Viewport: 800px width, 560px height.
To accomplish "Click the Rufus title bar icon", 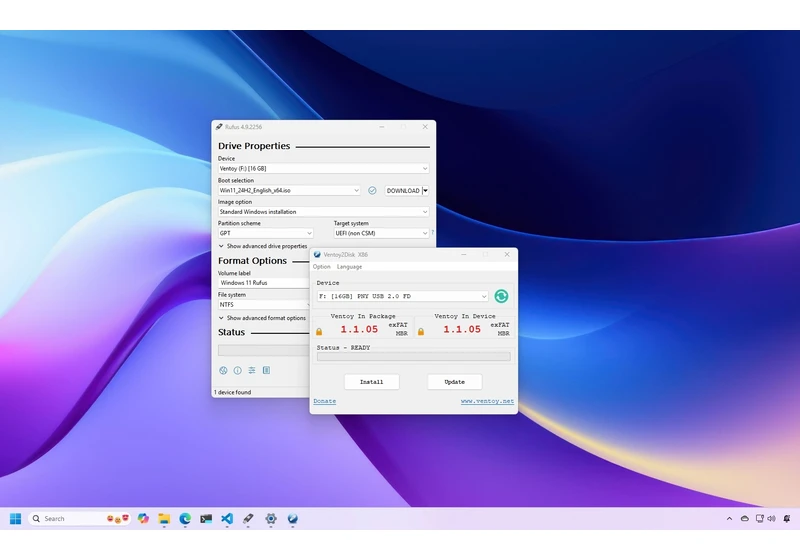I will (x=219, y=126).
